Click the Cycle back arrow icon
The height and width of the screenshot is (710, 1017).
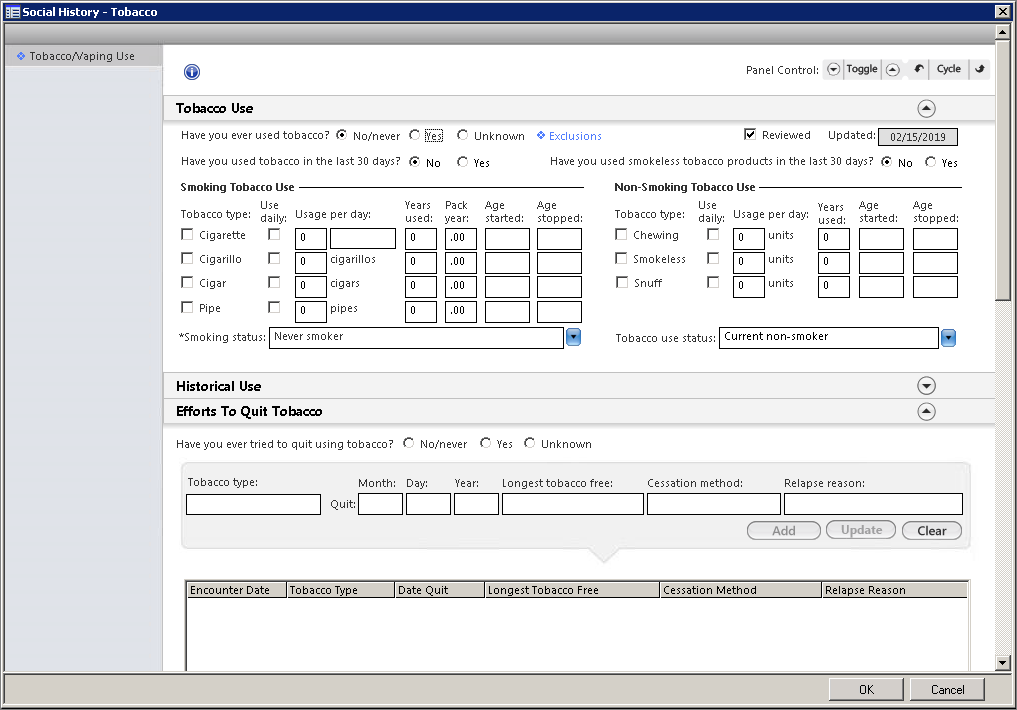pyautogui.click(x=919, y=69)
